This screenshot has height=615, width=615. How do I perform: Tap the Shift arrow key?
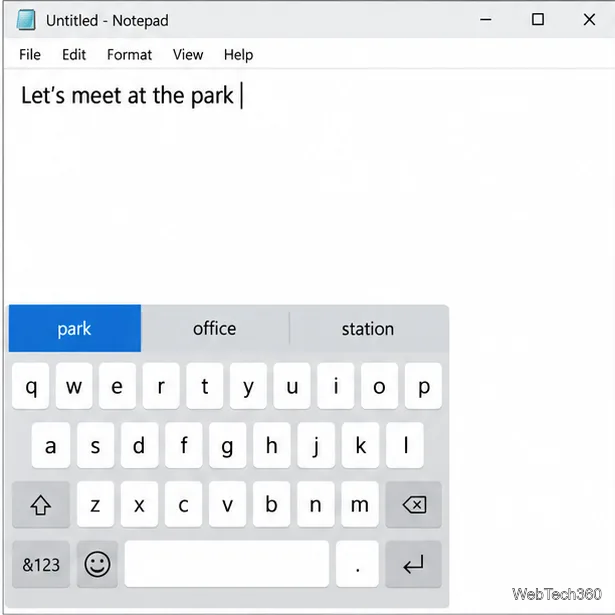[41, 505]
